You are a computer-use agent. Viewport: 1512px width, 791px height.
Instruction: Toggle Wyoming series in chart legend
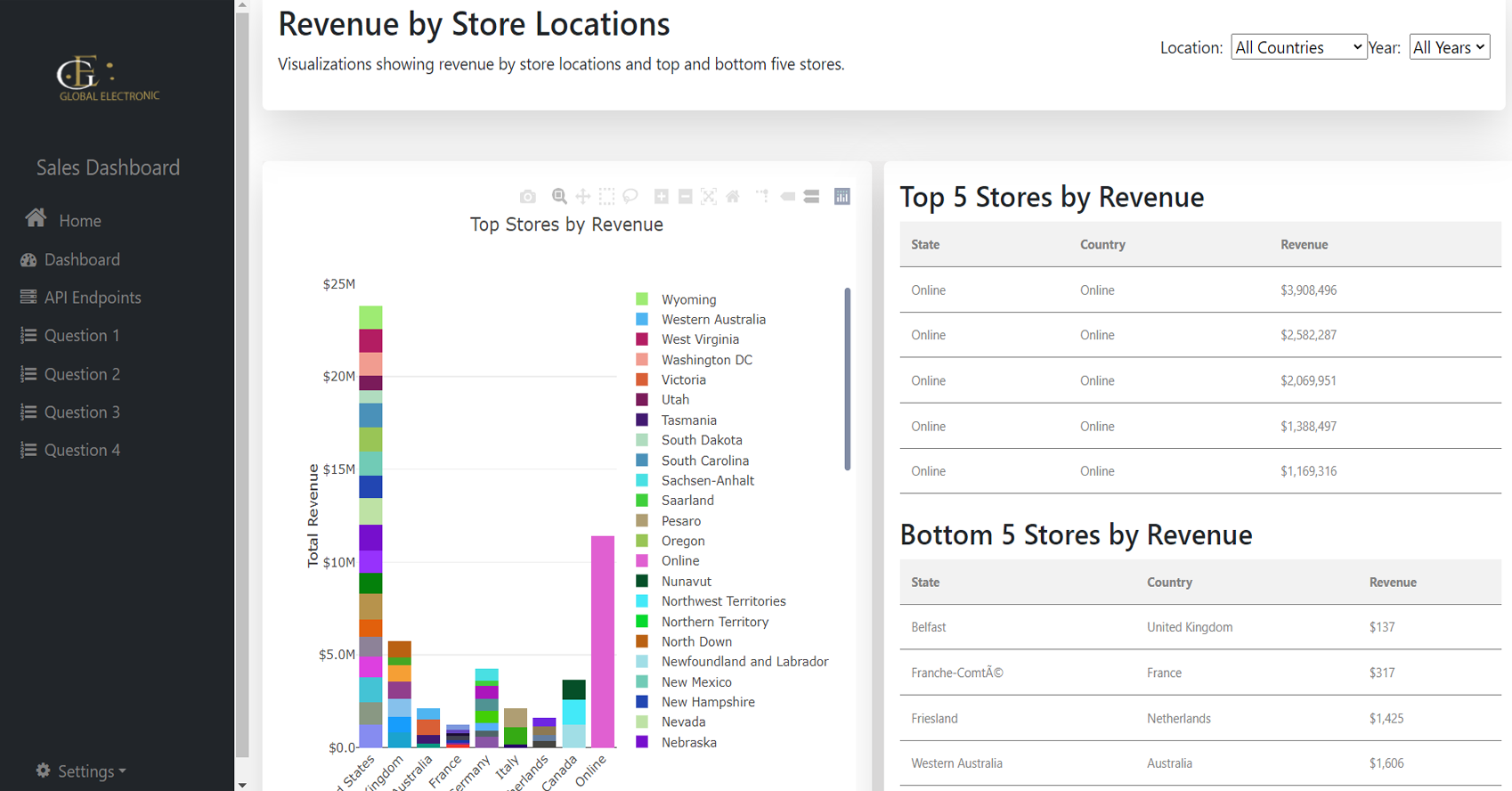click(688, 299)
